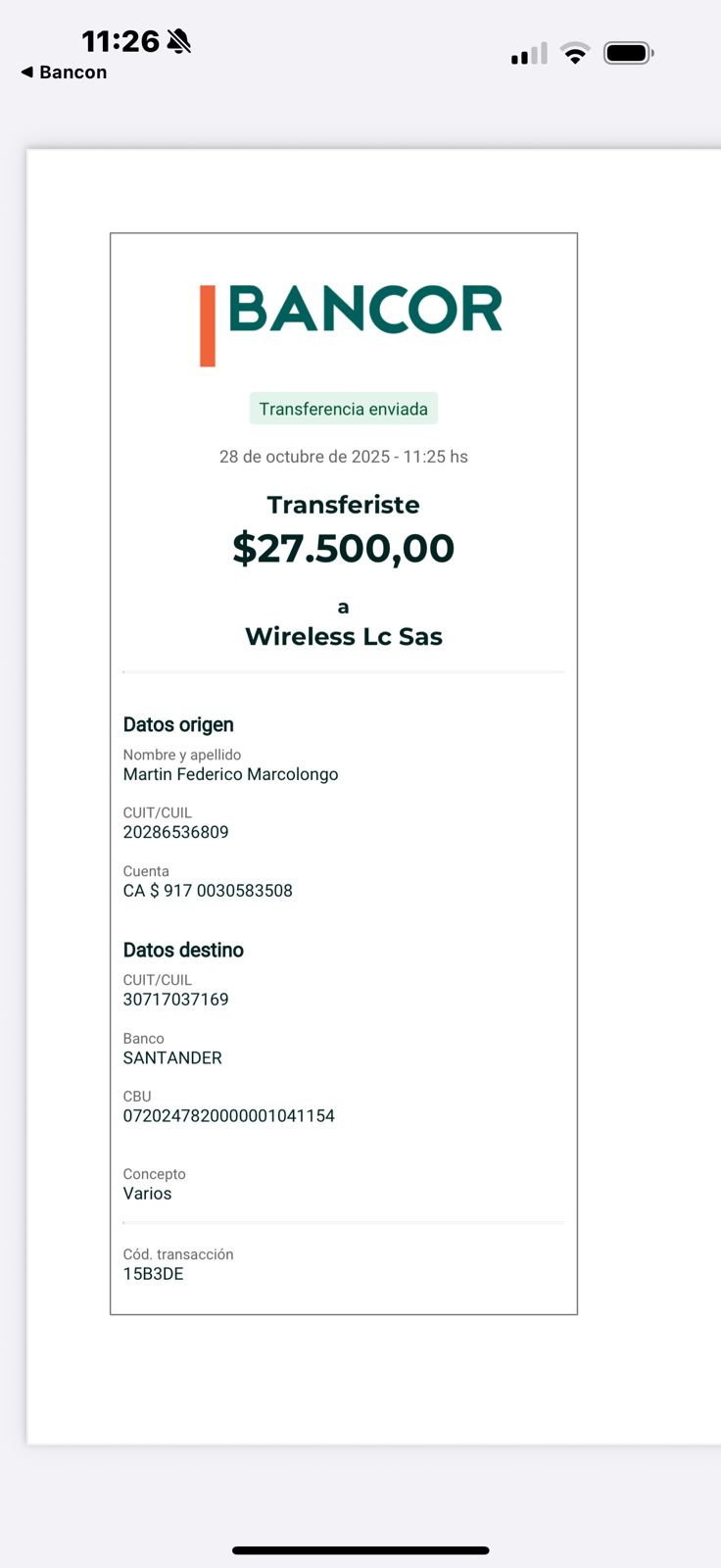Viewport: 721px width, 1568px height.
Task: Tap the home indicator bar
Action: [360, 1550]
